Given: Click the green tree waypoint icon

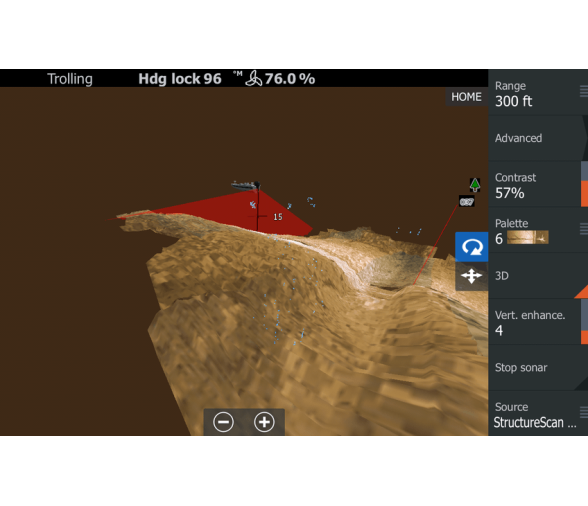Looking at the screenshot, I should pyautogui.click(x=475, y=185).
